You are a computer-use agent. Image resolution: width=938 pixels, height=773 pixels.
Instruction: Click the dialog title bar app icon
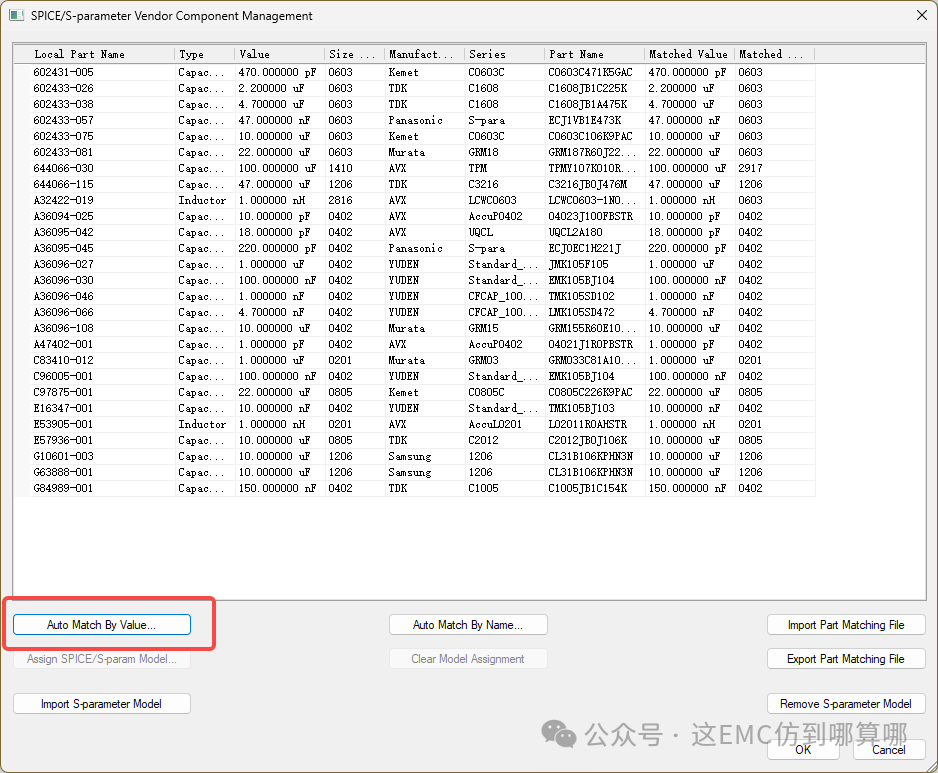[17, 16]
